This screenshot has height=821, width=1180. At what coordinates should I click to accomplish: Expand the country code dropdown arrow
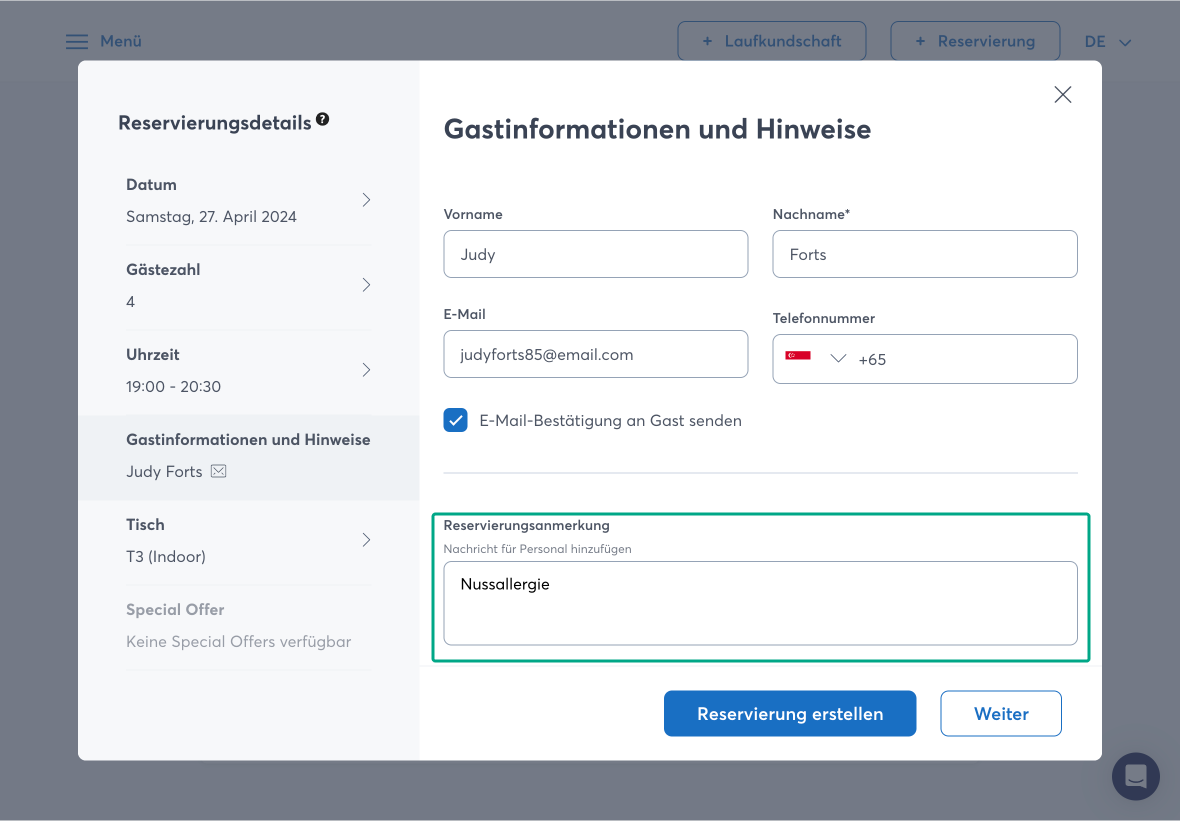tap(838, 359)
